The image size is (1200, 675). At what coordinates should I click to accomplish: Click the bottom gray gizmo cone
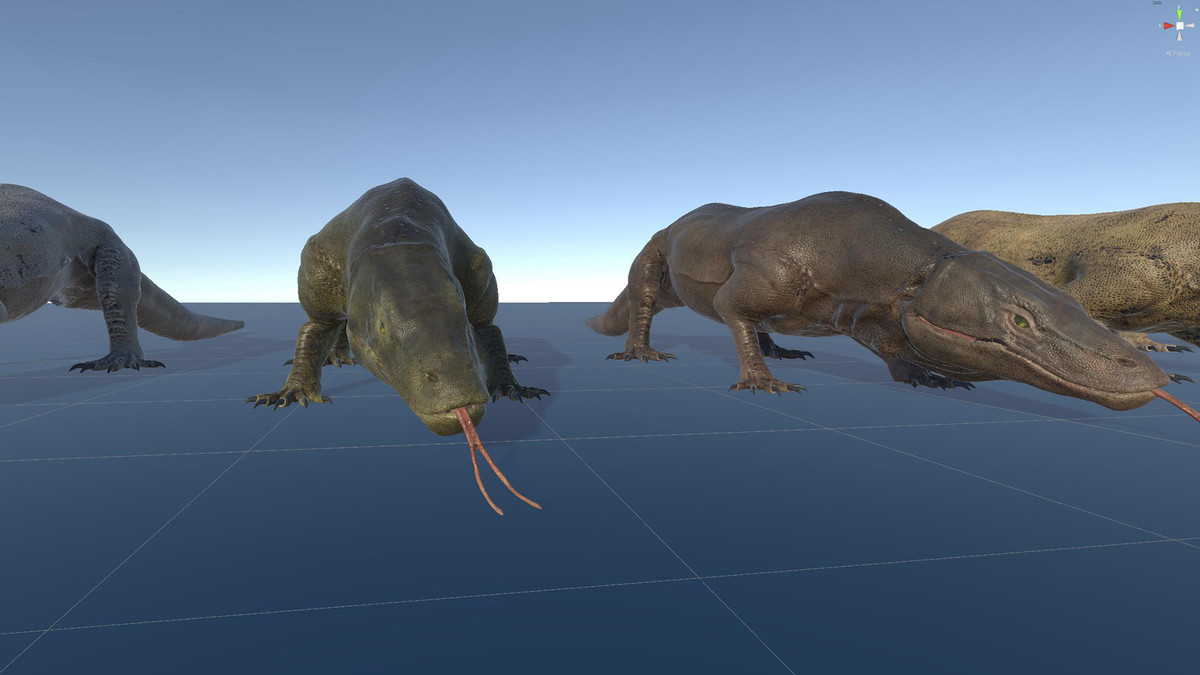(1179, 36)
